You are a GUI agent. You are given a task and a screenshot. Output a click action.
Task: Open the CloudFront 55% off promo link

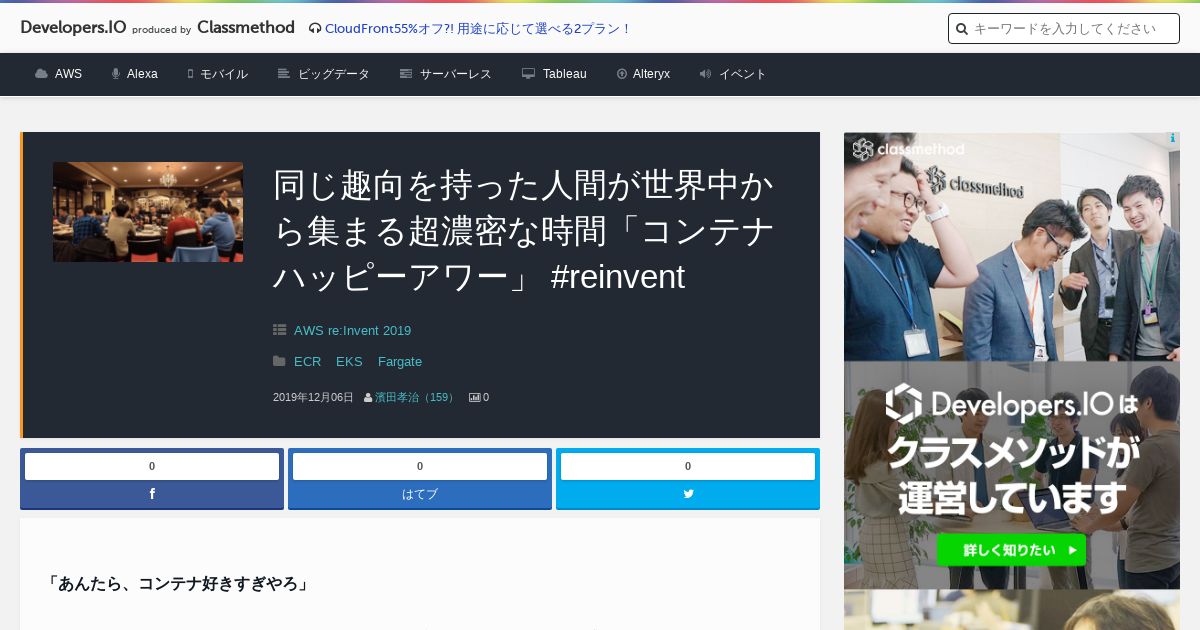click(478, 28)
